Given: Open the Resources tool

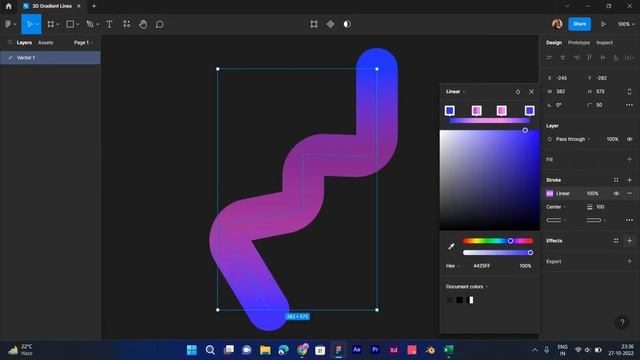Looking at the screenshot, I should 127,24.
